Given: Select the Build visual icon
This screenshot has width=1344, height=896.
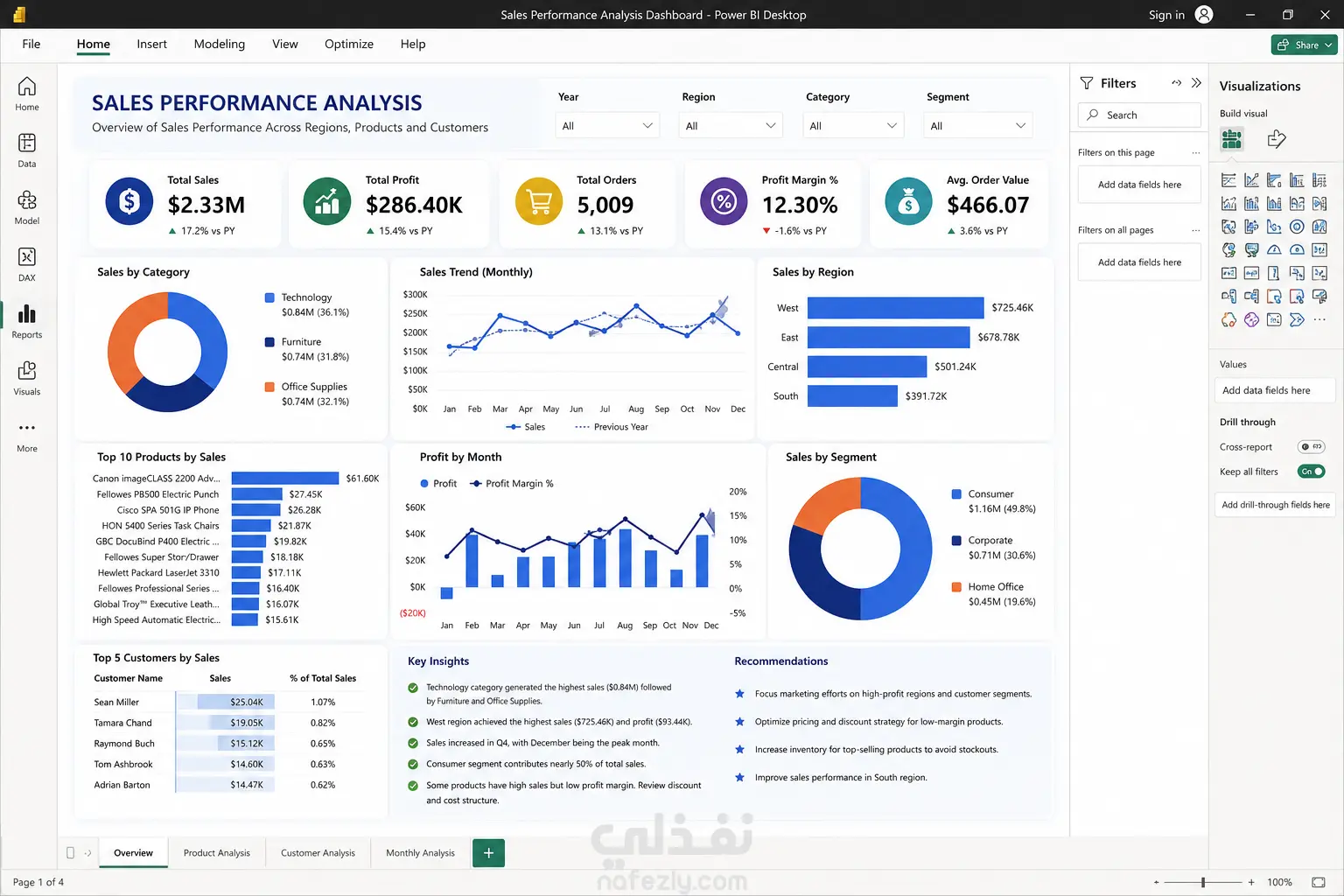Looking at the screenshot, I should (1232, 139).
